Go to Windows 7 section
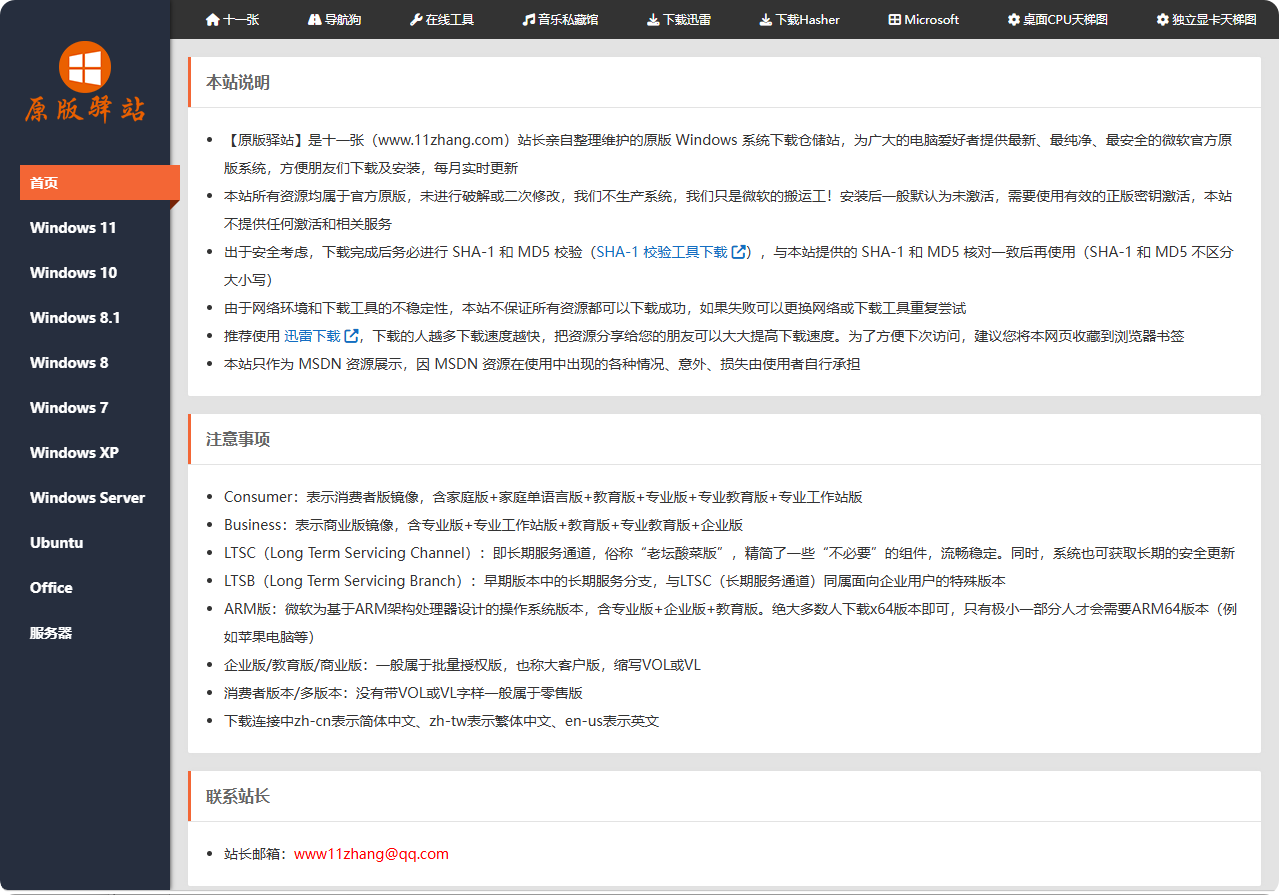 point(69,408)
